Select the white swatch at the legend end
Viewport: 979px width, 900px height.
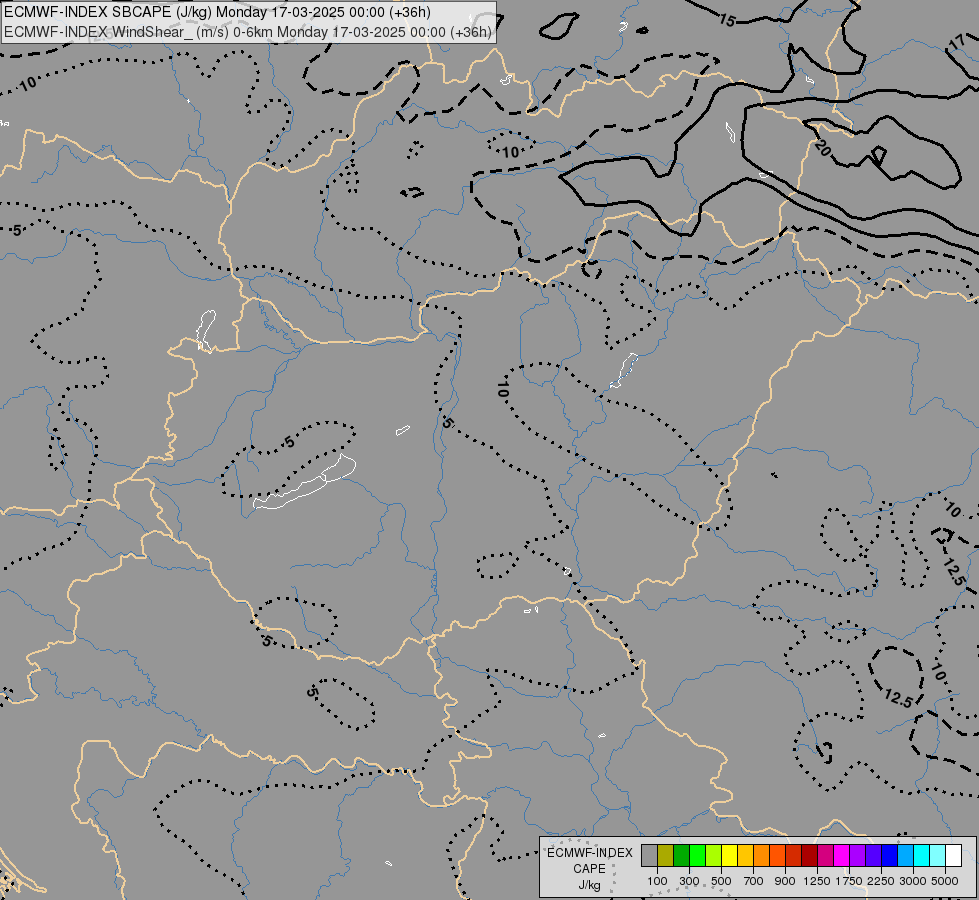[x=954, y=856]
